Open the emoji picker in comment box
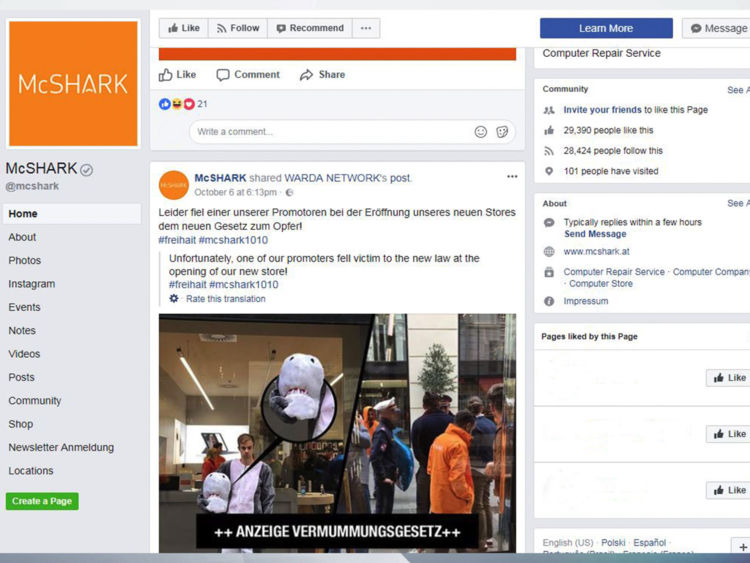The image size is (750, 563). (481, 132)
